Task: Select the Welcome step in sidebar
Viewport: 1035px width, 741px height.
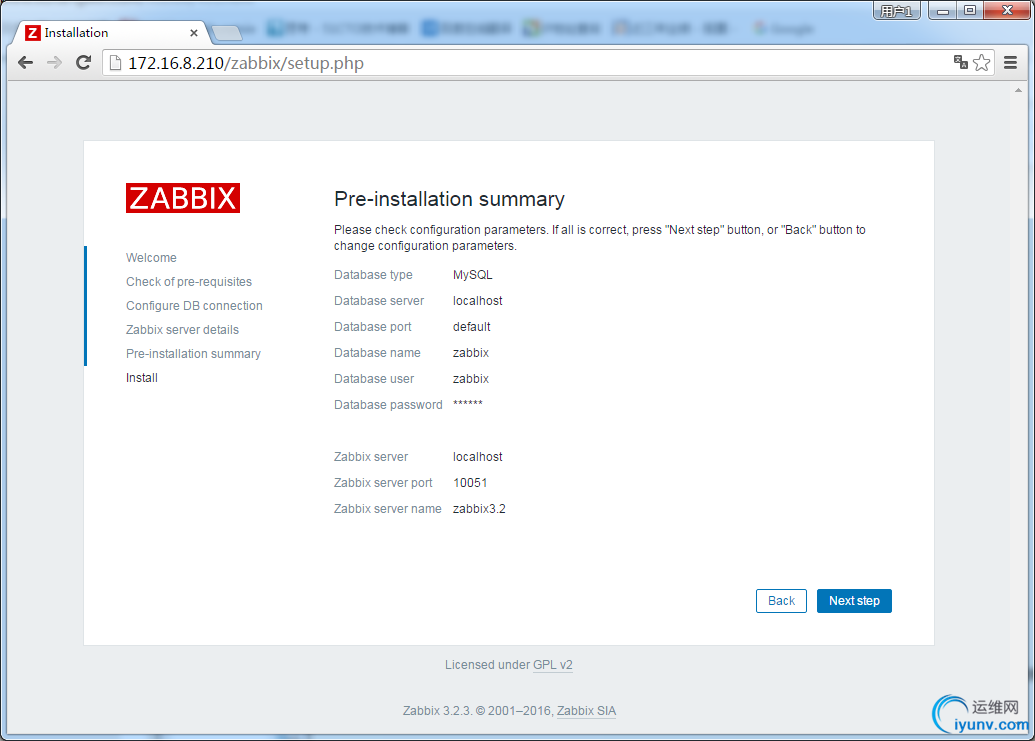Action: tap(151, 258)
